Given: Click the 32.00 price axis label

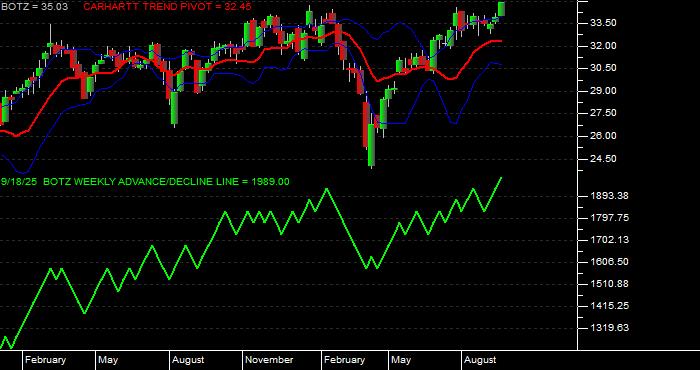Looking at the screenshot, I should 604,46.
